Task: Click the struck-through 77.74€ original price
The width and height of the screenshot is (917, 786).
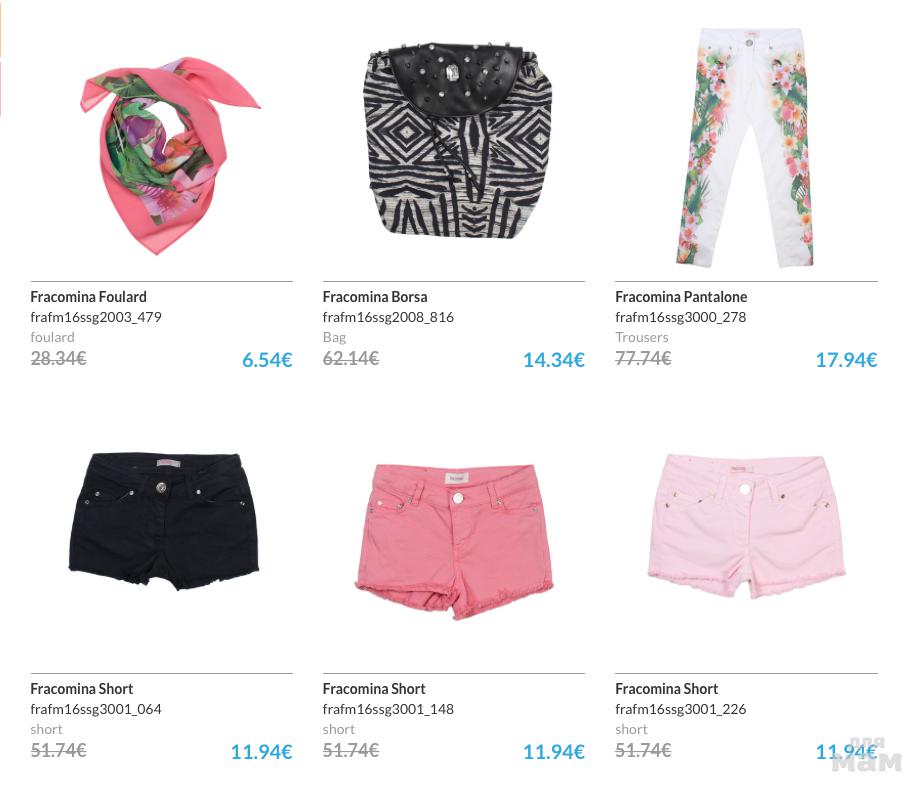Action: click(643, 358)
